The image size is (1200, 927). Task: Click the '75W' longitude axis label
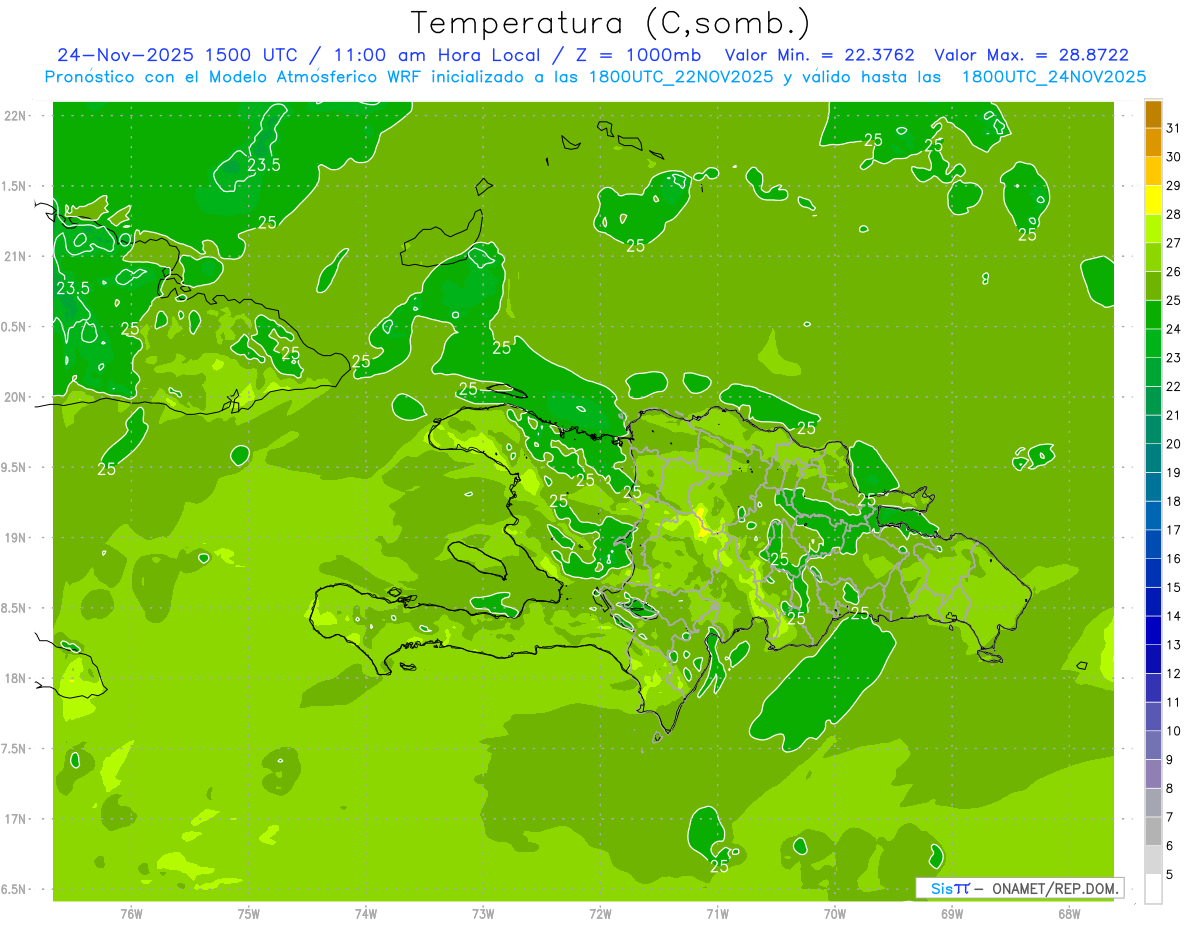point(249,913)
